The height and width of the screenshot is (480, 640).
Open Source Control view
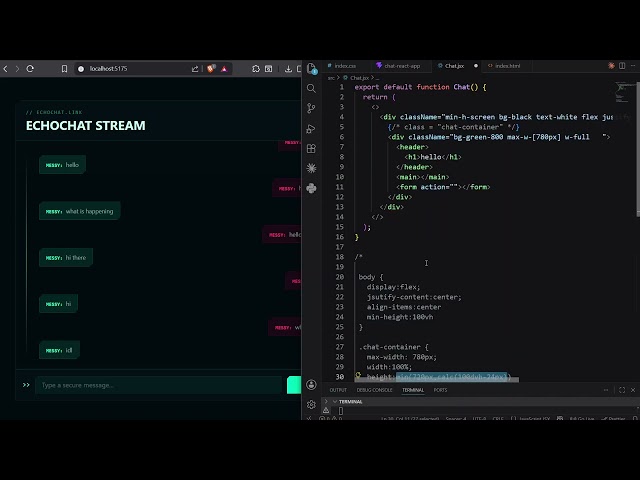click(x=311, y=108)
